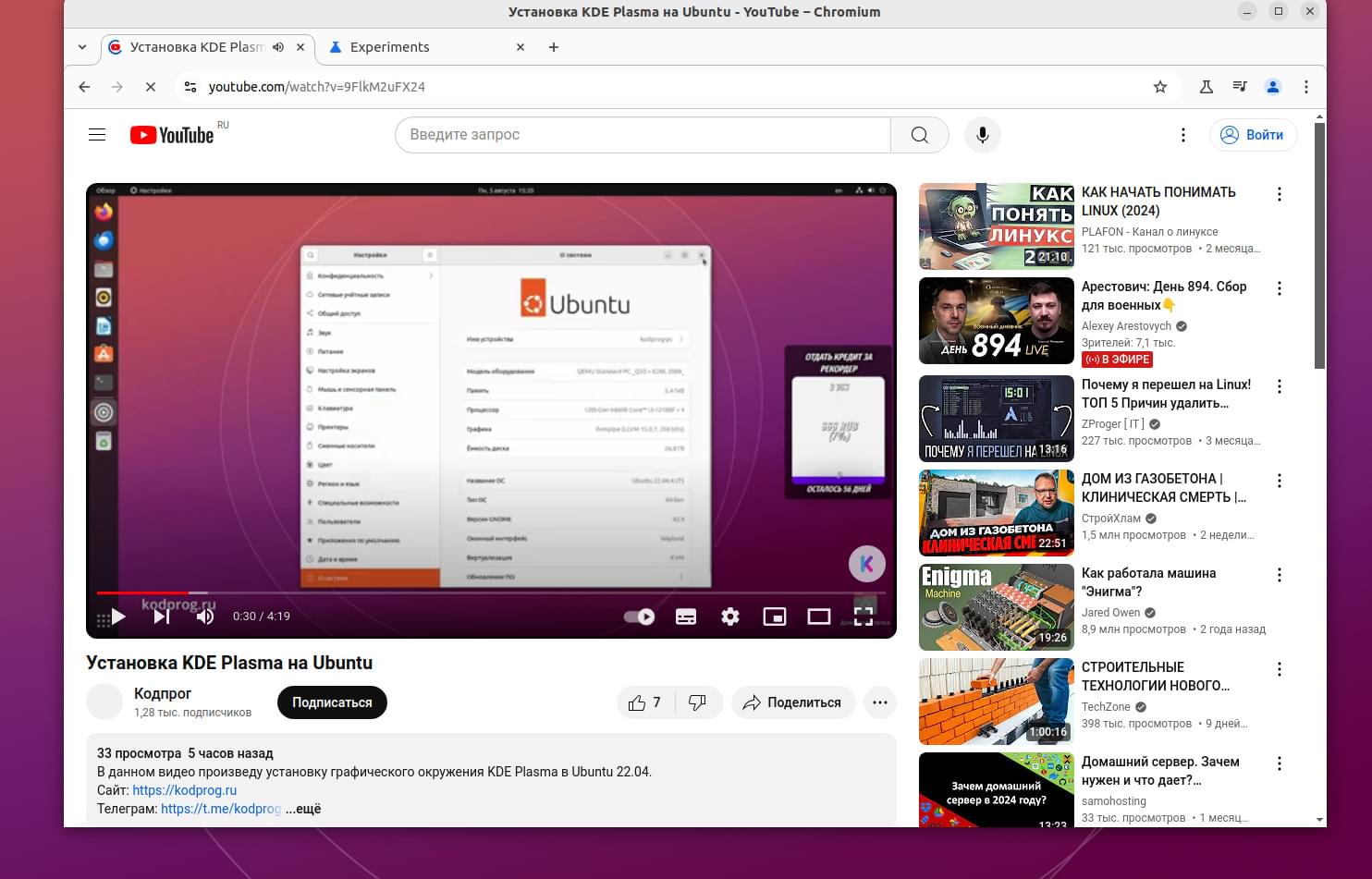Viewport: 1372px width, 879px height.
Task: Open a new browser tab
Action: click(x=554, y=47)
